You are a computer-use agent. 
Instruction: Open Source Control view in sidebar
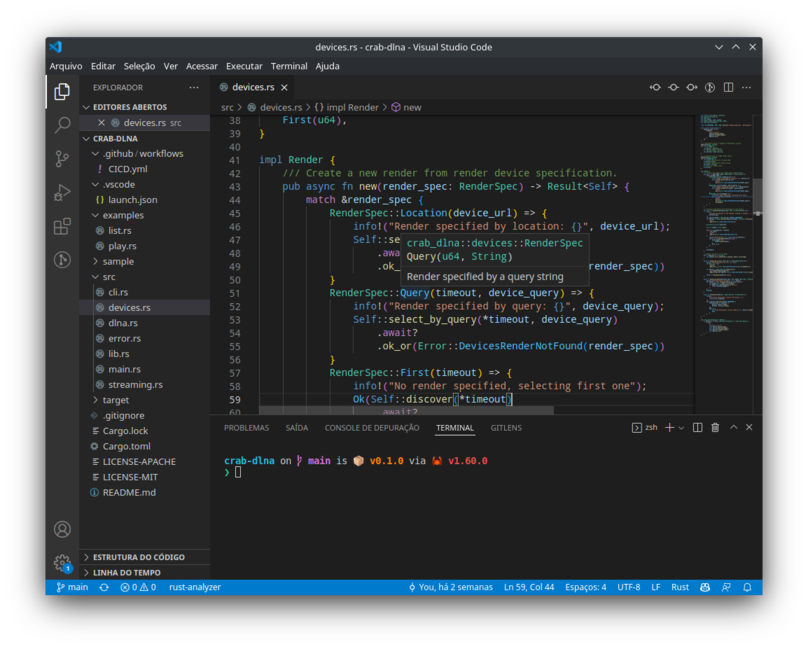[x=62, y=156]
